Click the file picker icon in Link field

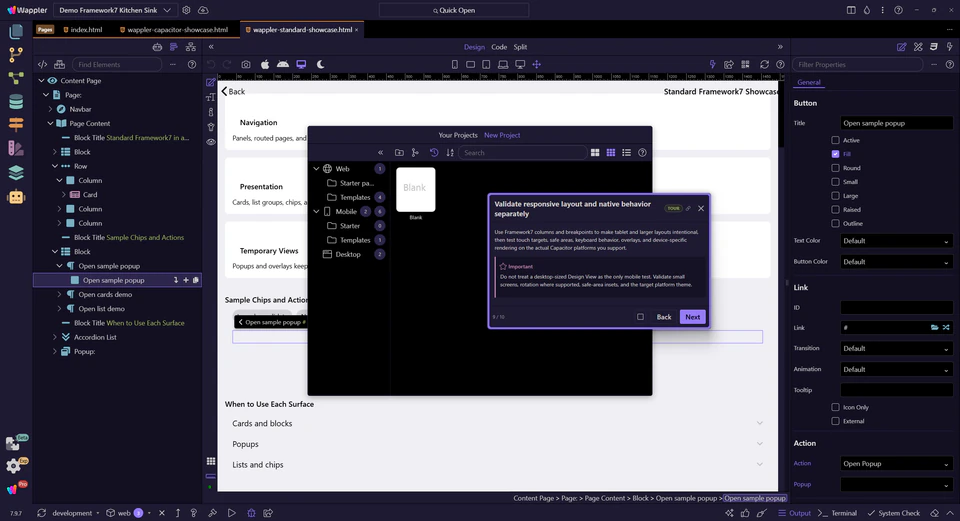pos(934,328)
